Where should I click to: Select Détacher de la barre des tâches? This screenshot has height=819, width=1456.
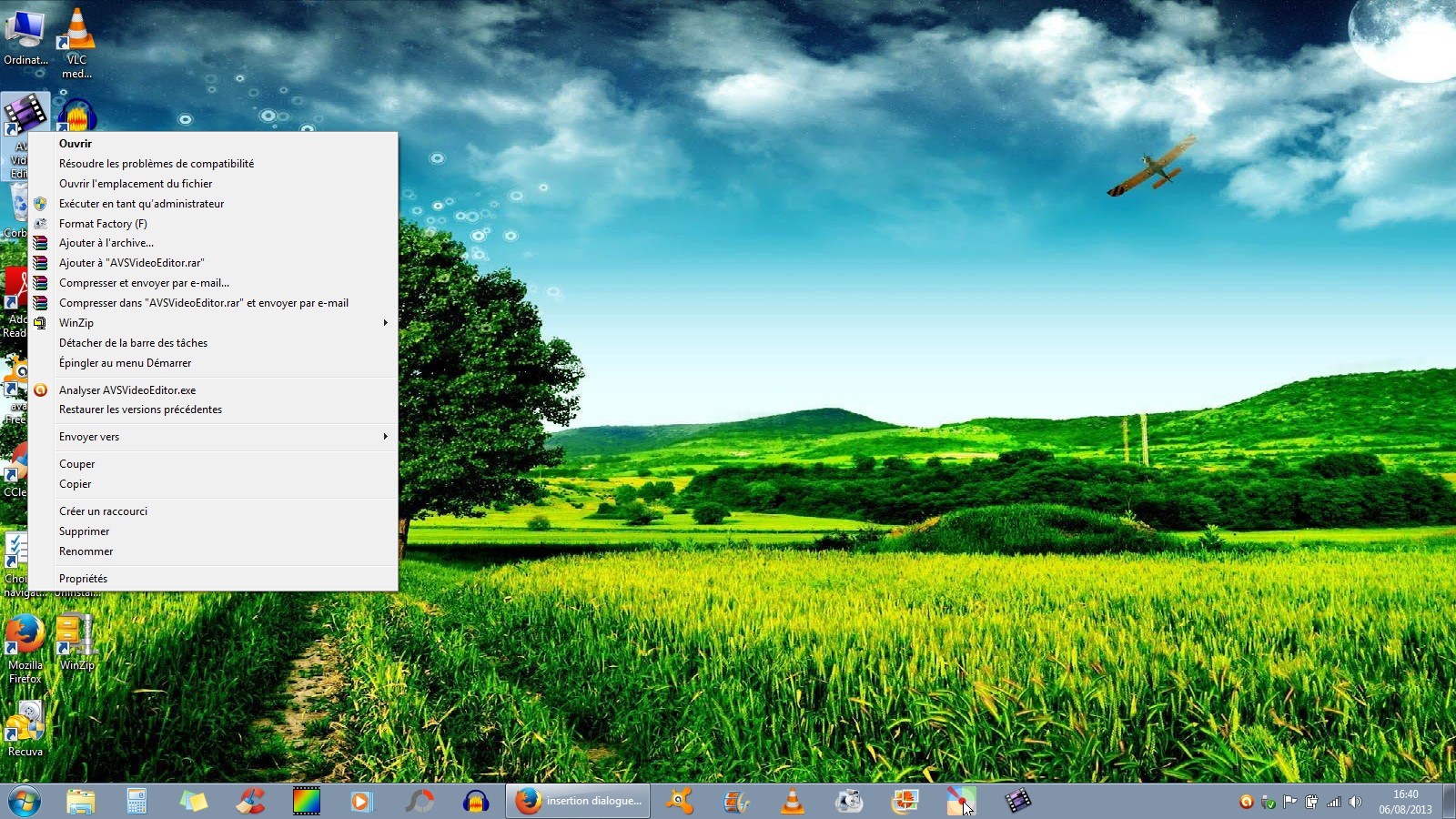click(213, 343)
